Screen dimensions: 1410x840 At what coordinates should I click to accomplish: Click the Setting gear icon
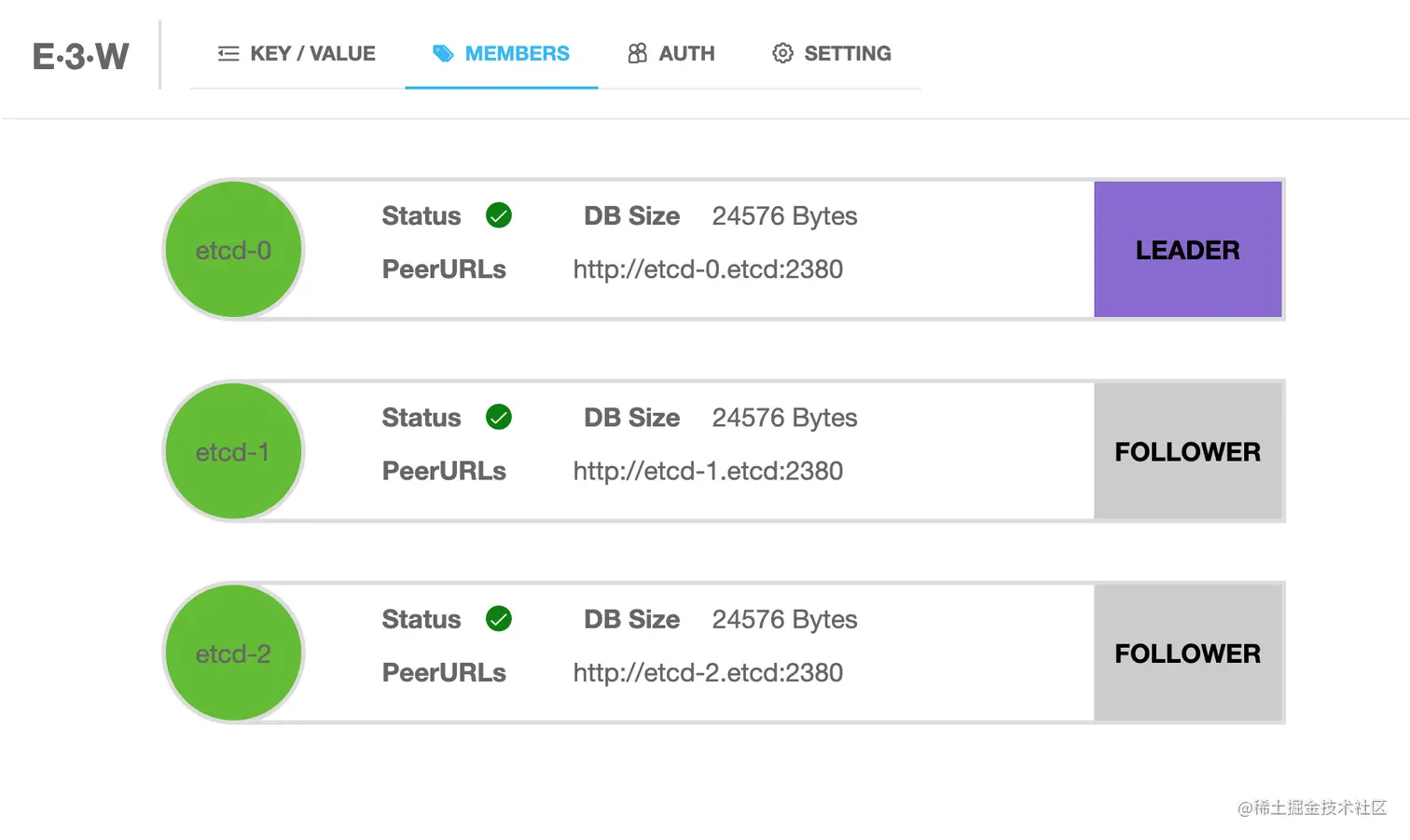pyautogui.click(x=782, y=54)
